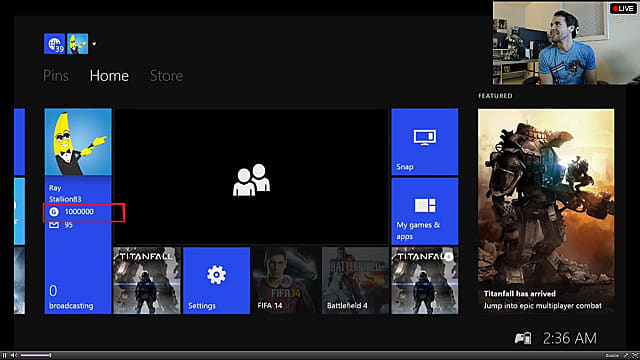The image size is (640, 360).
Task: Mute the video using speaker icon
Action: (x=14, y=356)
